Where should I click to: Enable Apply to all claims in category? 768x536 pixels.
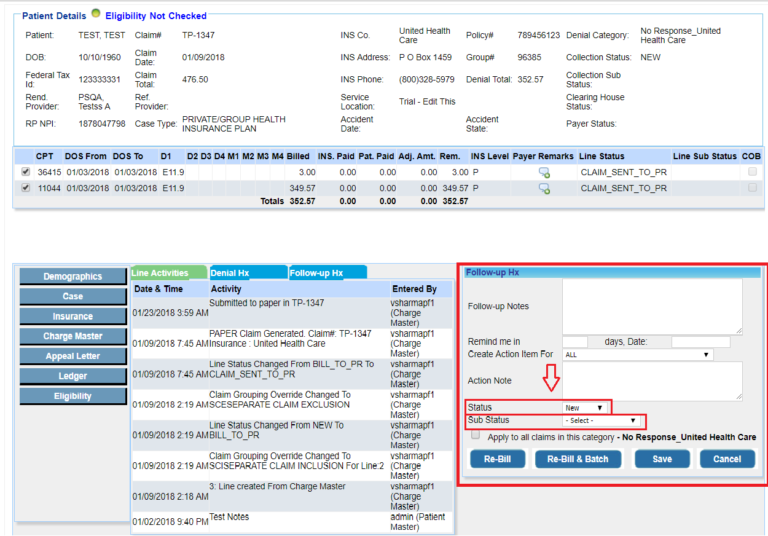pos(475,435)
